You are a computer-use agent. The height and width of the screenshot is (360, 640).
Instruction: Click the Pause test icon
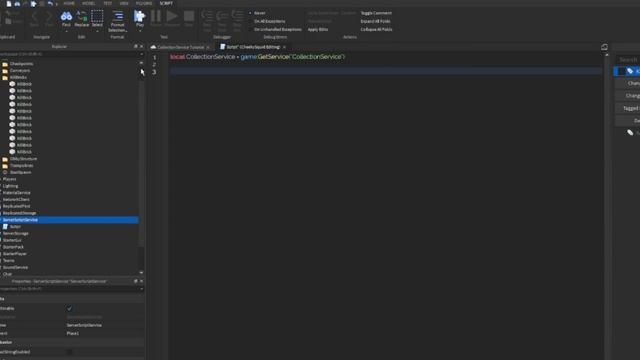156,16
